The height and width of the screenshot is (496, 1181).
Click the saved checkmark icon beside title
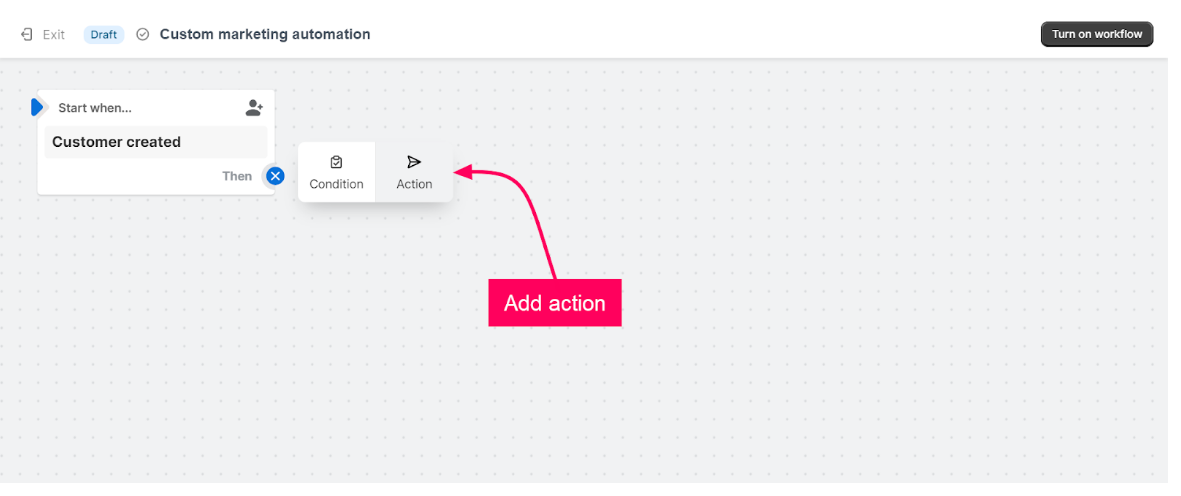143,34
